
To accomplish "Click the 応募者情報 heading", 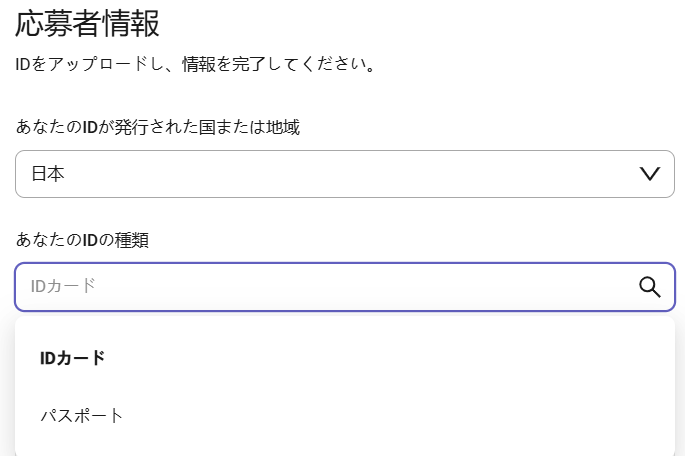I will coord(87,24).
